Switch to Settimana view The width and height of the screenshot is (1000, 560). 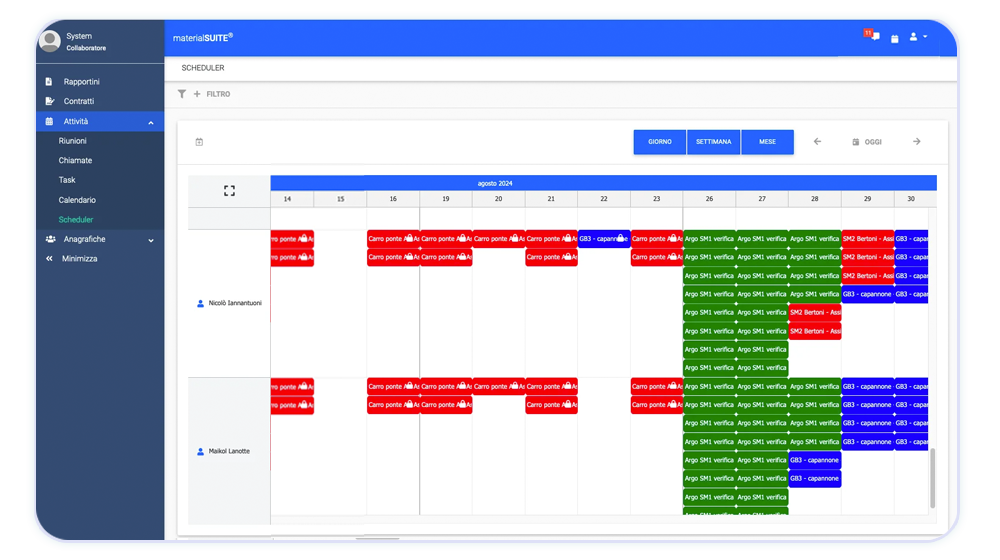pyautogui.click(x=714, y=142)
